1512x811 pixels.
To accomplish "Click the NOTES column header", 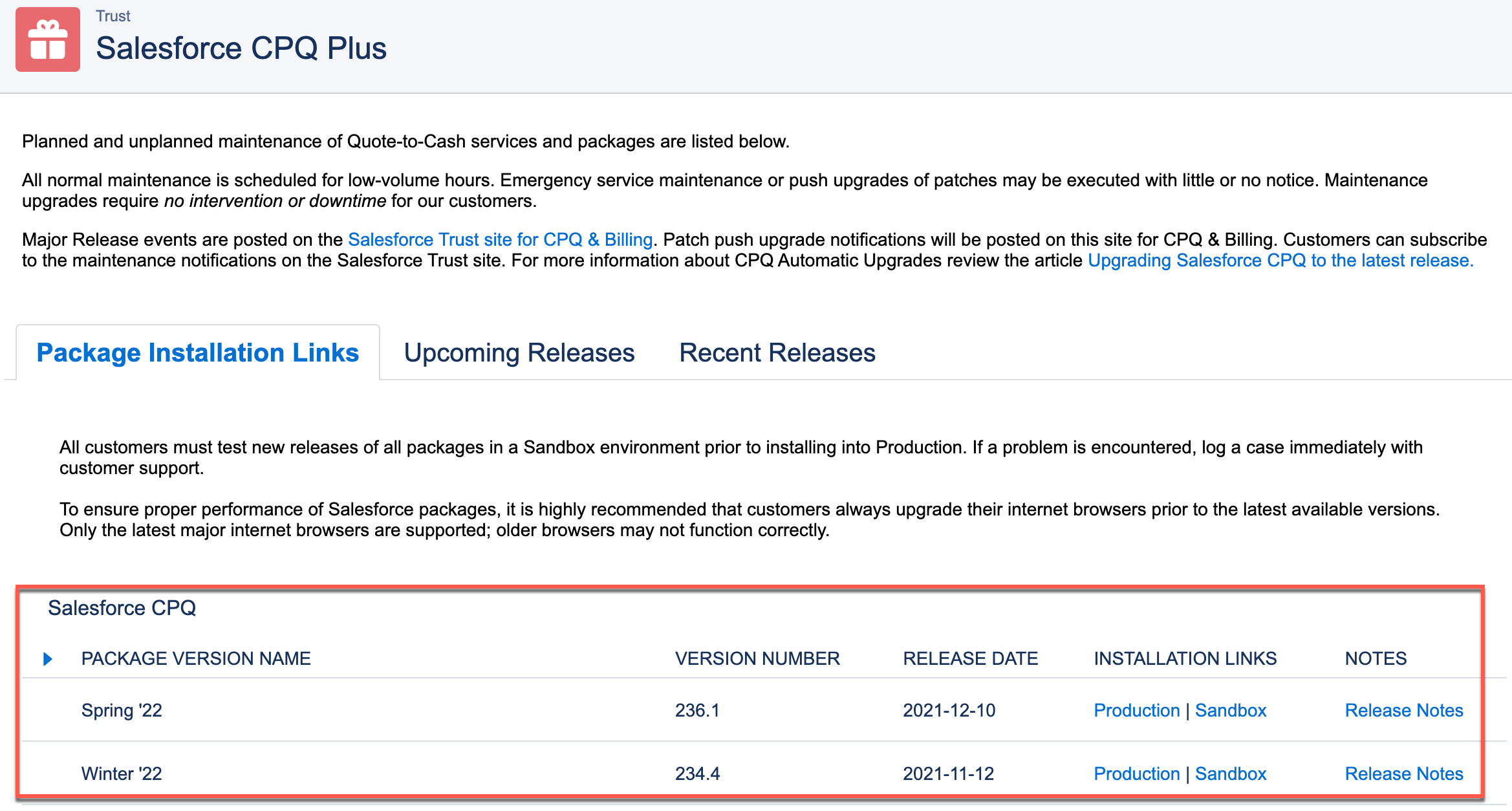I will (x=1376, y=658).
